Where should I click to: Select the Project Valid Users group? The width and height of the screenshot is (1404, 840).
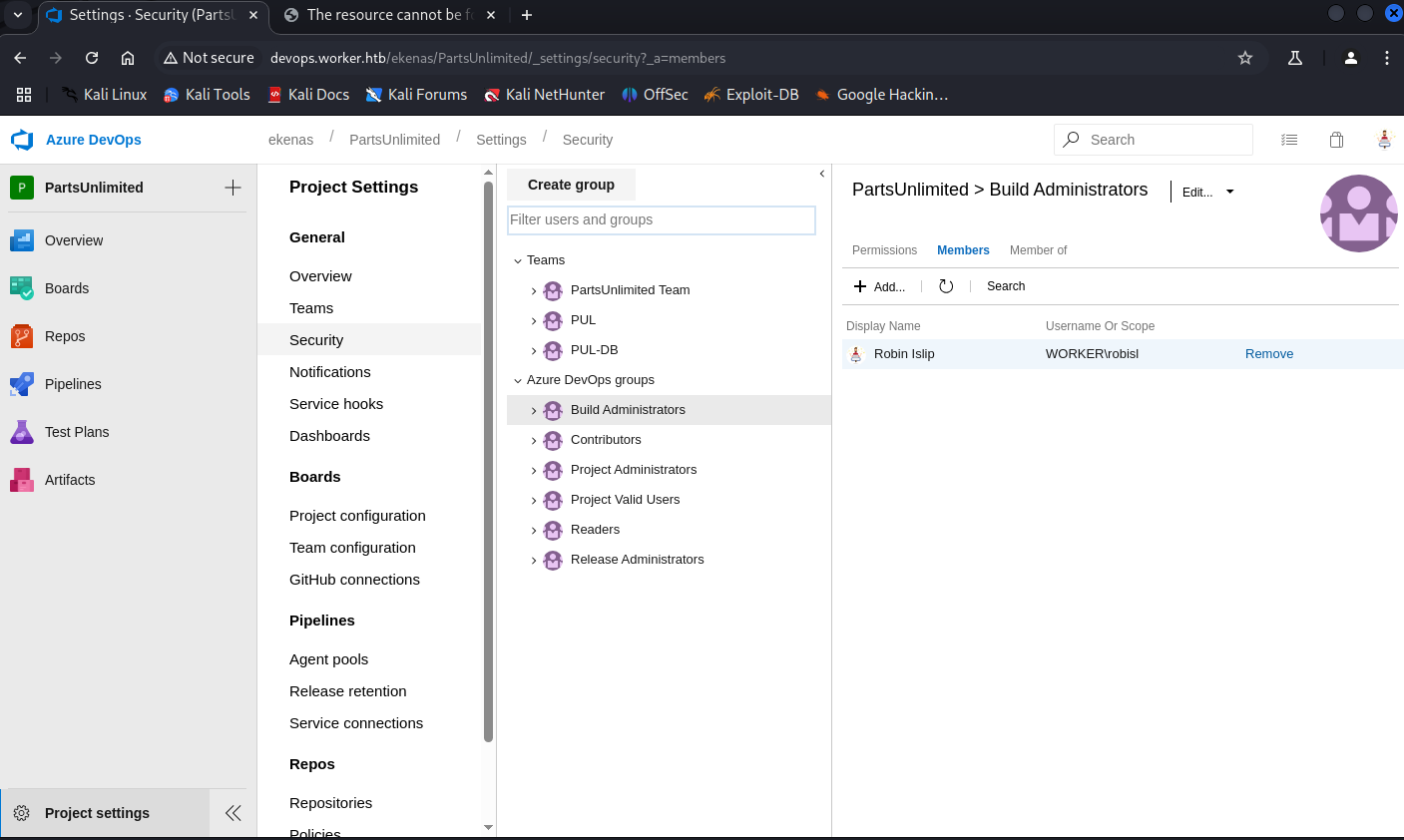625,500
